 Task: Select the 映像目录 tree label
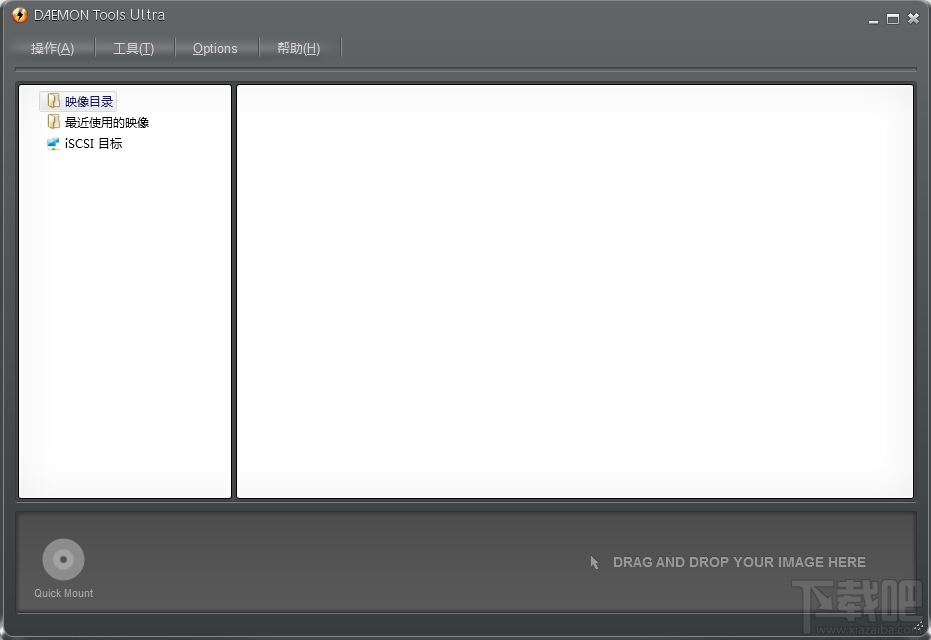coord(89,102)
